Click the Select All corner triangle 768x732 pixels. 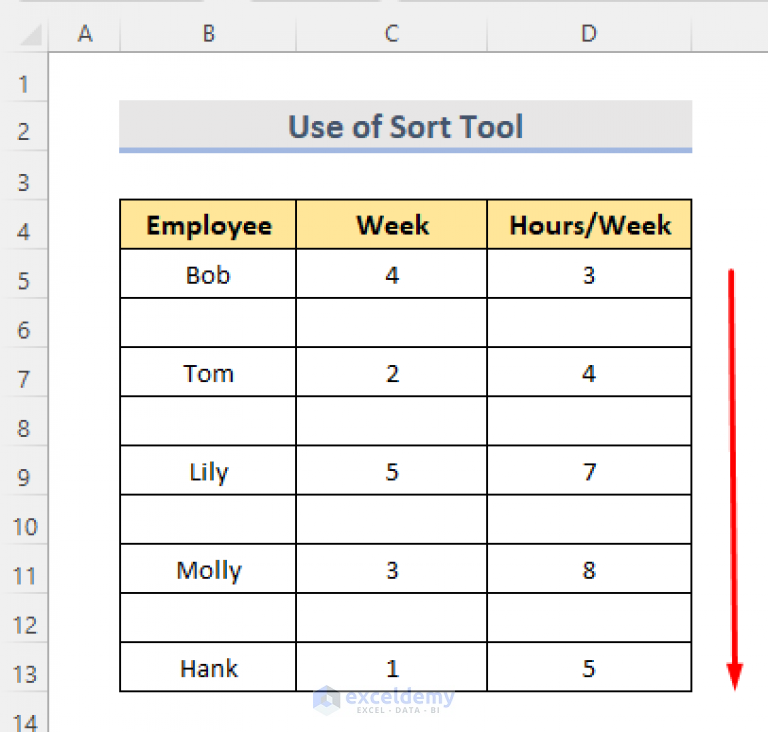pos(31,34)
